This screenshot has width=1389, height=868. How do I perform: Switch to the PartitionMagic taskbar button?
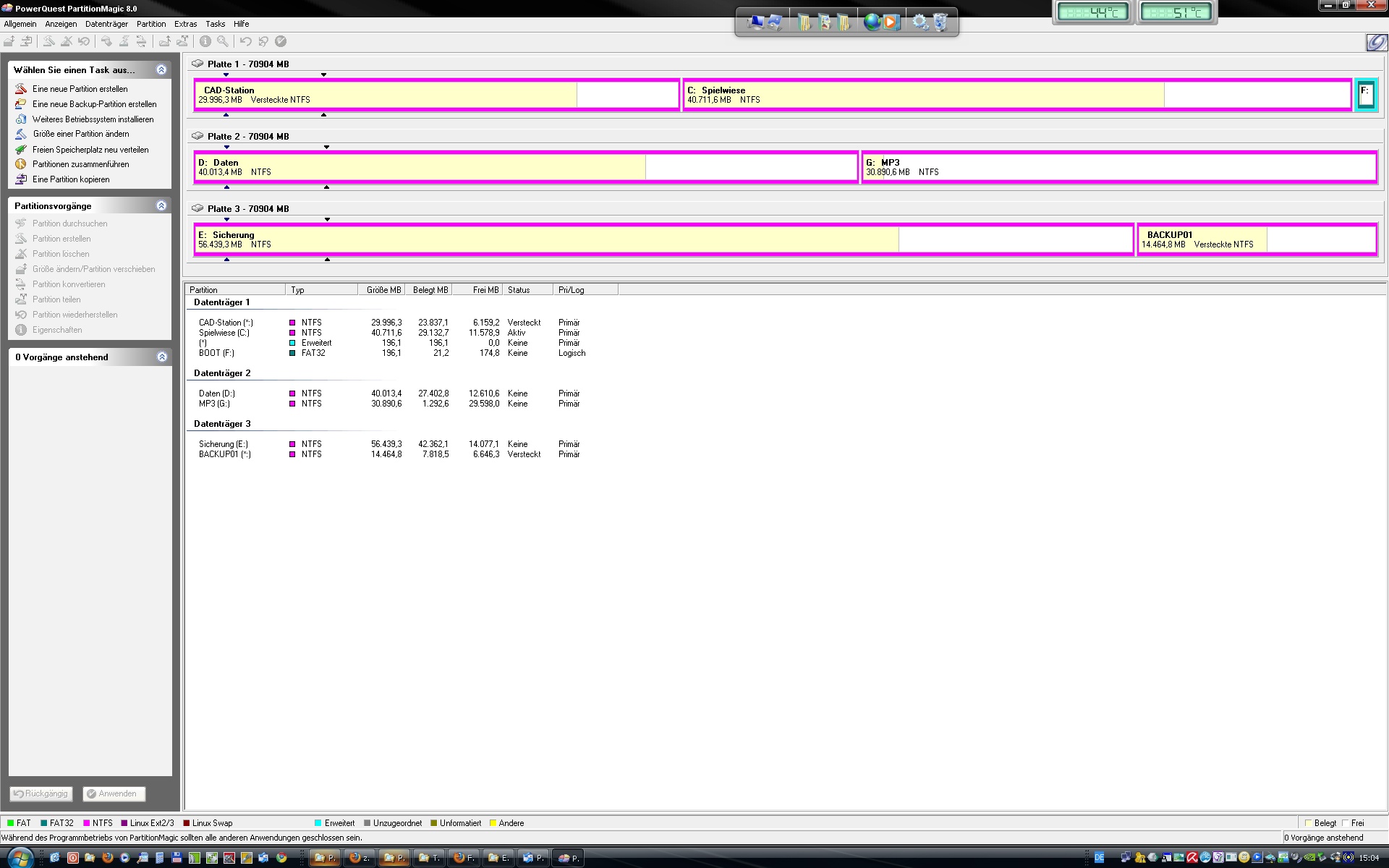coord(569,858)
